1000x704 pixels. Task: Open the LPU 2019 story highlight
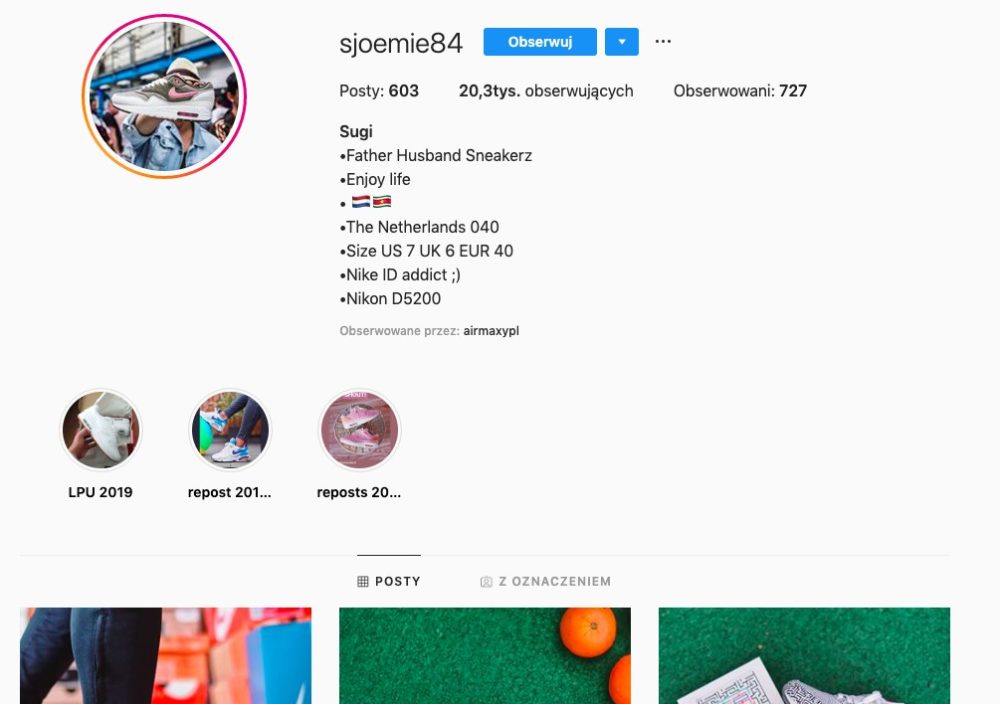pyautogui.click(x=101, y=430)
